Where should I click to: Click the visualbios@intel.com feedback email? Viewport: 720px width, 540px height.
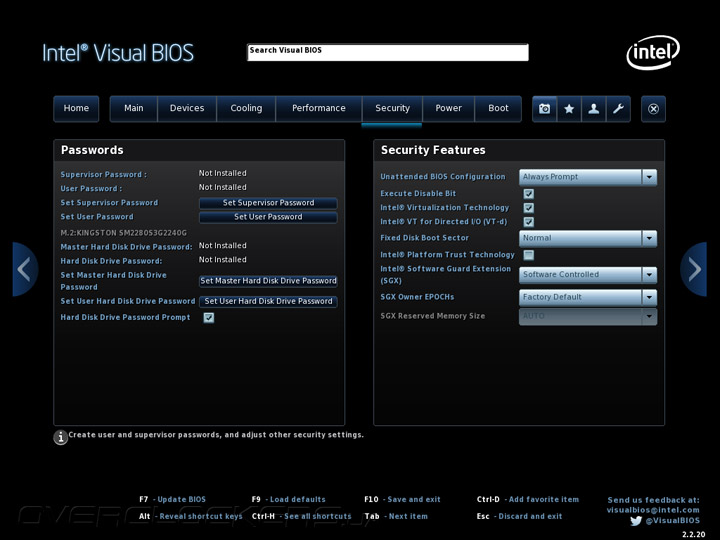(653, 510)
